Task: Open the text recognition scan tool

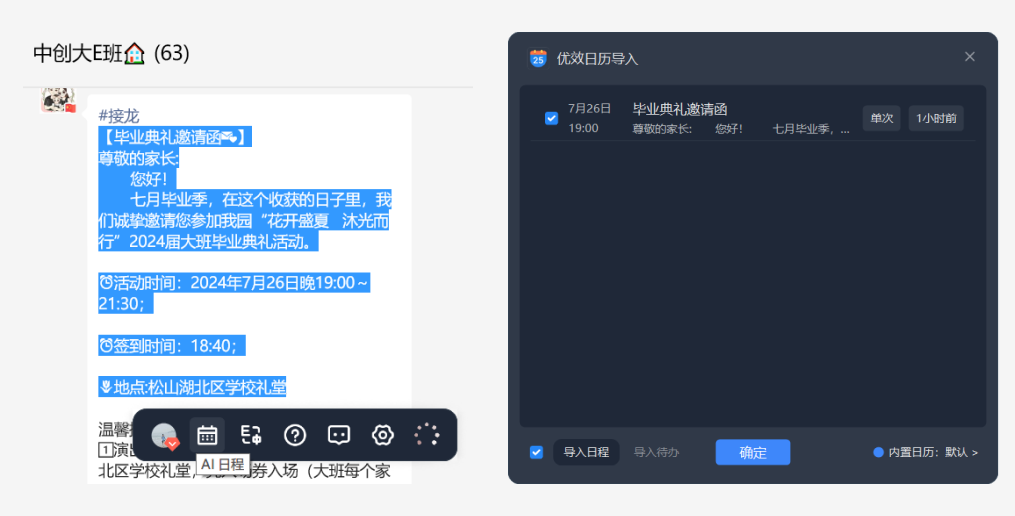Action: tap(251, 434)
